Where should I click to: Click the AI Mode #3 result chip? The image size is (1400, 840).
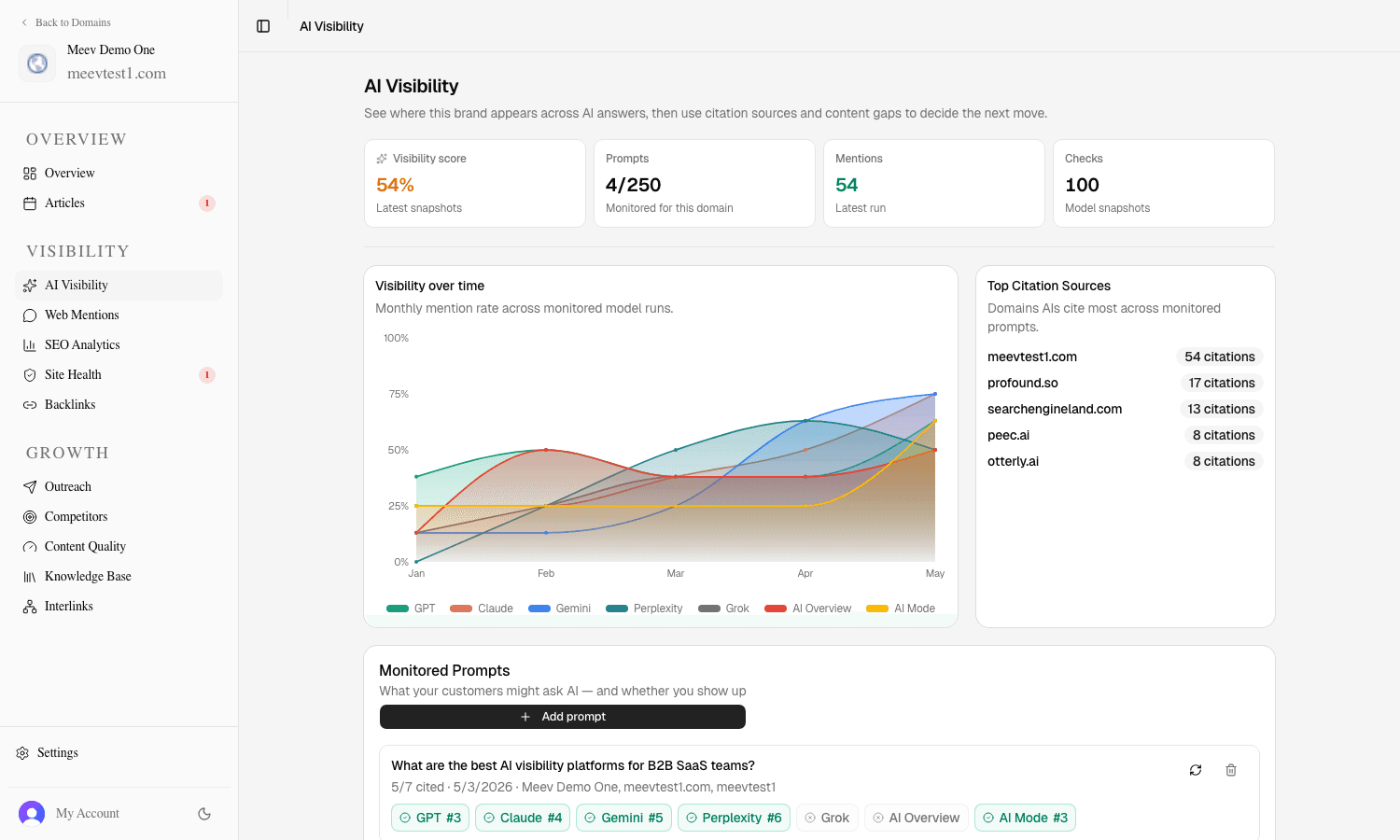(1025, 818)
